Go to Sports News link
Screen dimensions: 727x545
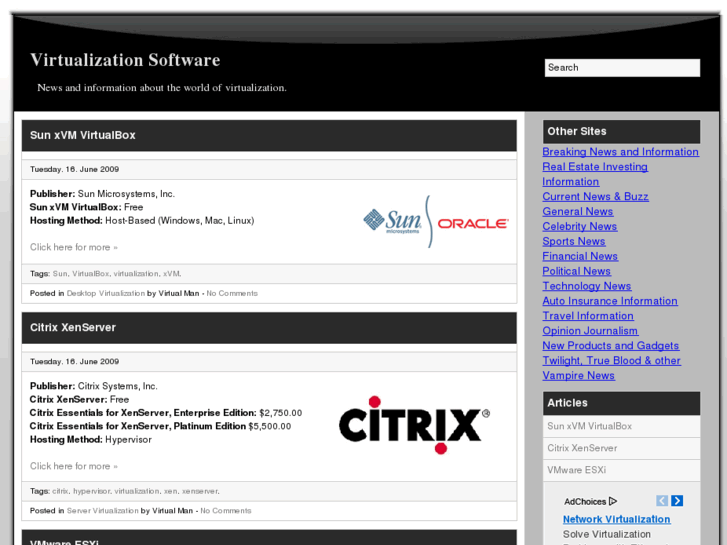click(574, 241)
